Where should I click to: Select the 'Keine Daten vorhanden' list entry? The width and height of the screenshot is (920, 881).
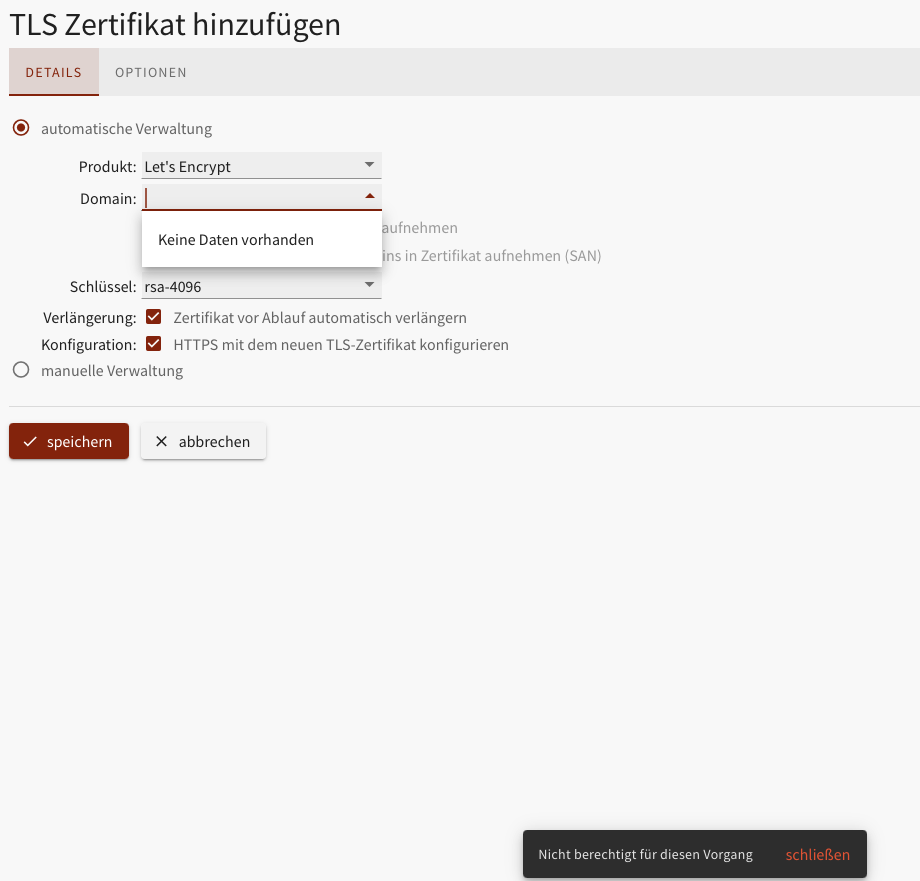[236, 240]
